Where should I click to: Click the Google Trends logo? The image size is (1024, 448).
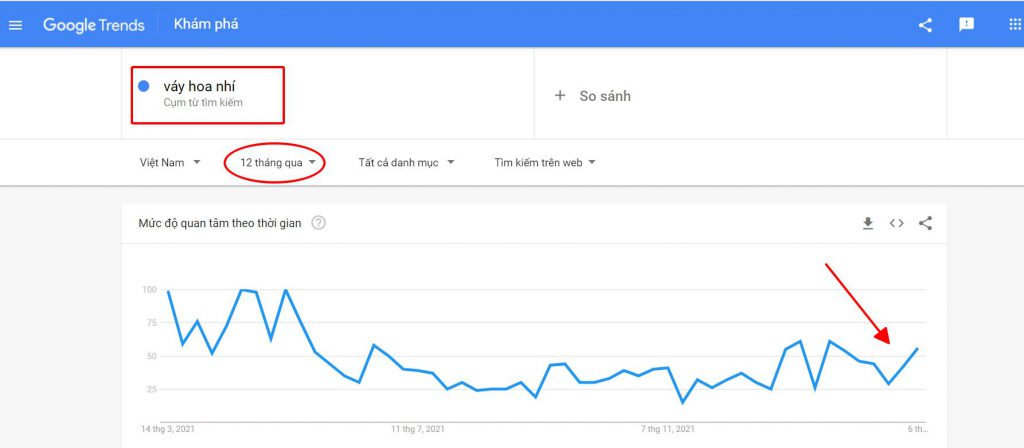(93, 25)
